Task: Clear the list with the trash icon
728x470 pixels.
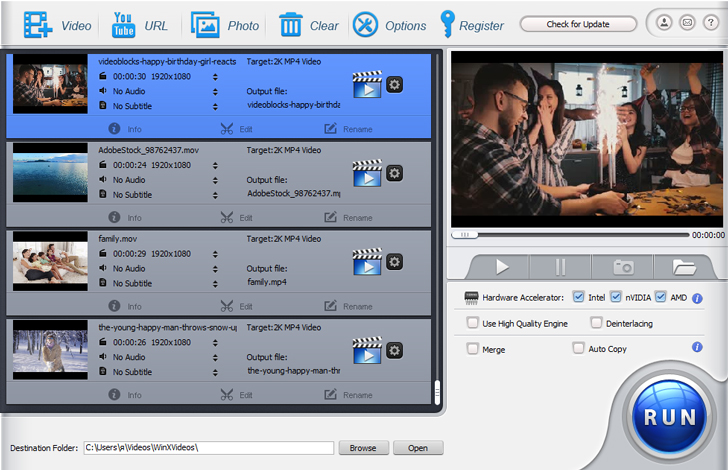Action: click(x=291, y=25)
